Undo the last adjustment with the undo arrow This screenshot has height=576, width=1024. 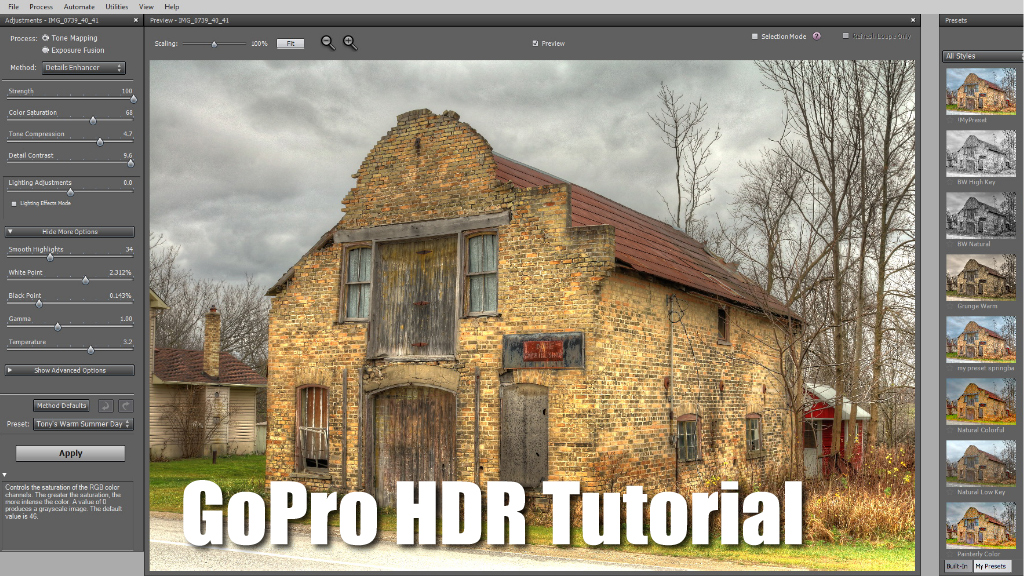pyautogui.click(x=106, y=406)
